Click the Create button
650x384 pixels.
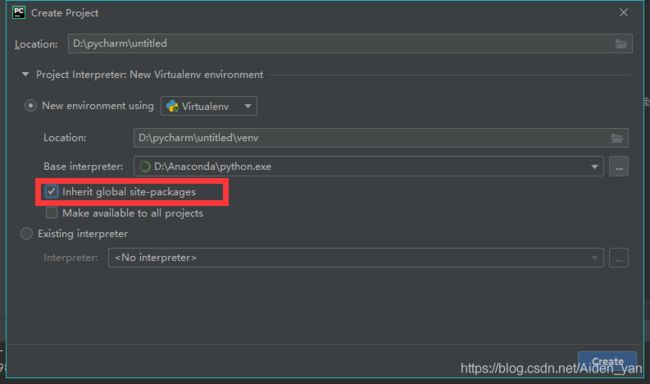(607, 361)
